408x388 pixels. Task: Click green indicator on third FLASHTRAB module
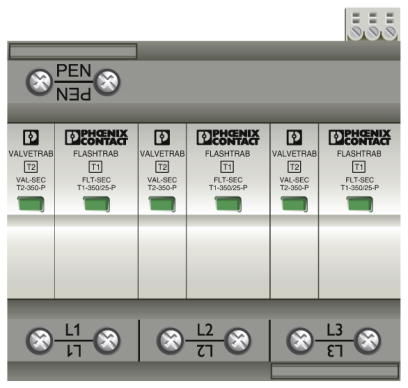click(360, 204)
